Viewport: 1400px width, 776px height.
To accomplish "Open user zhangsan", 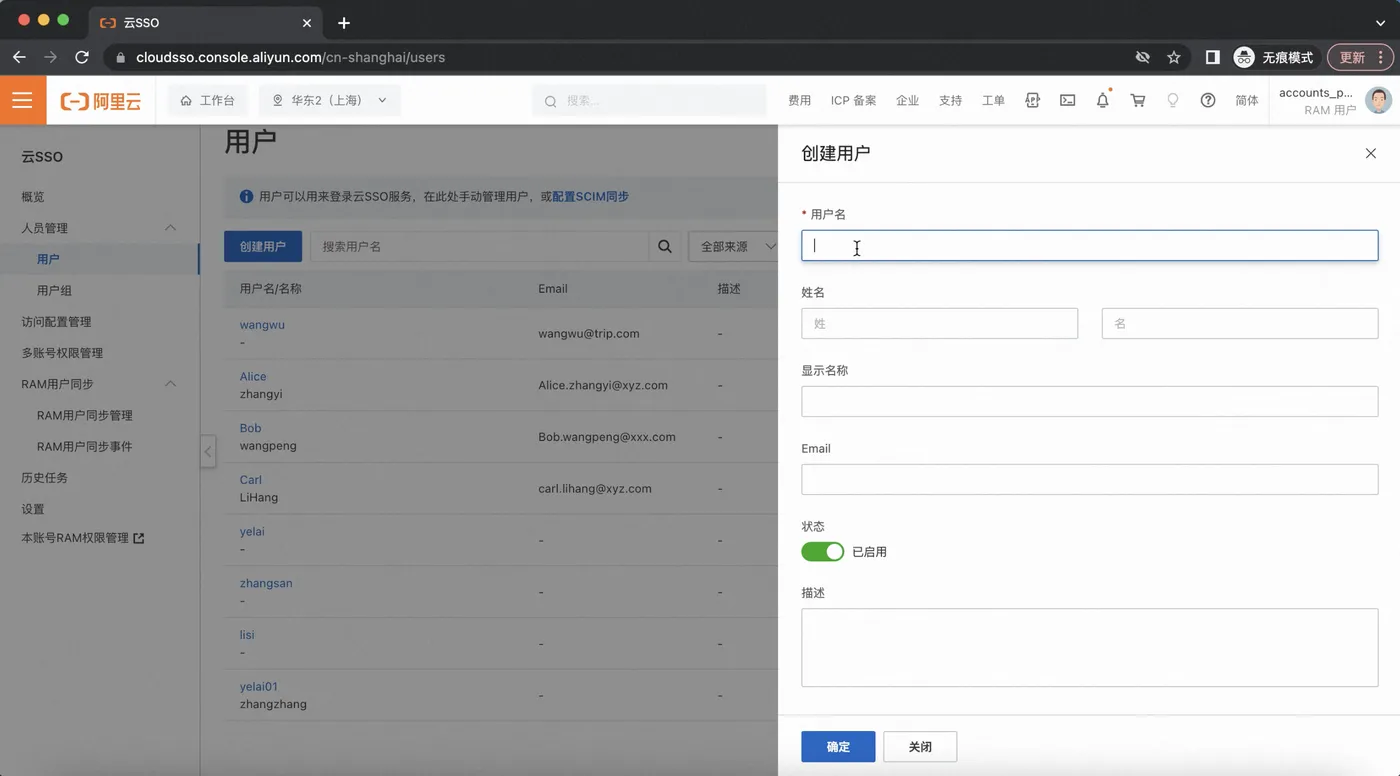I will 266,583.
